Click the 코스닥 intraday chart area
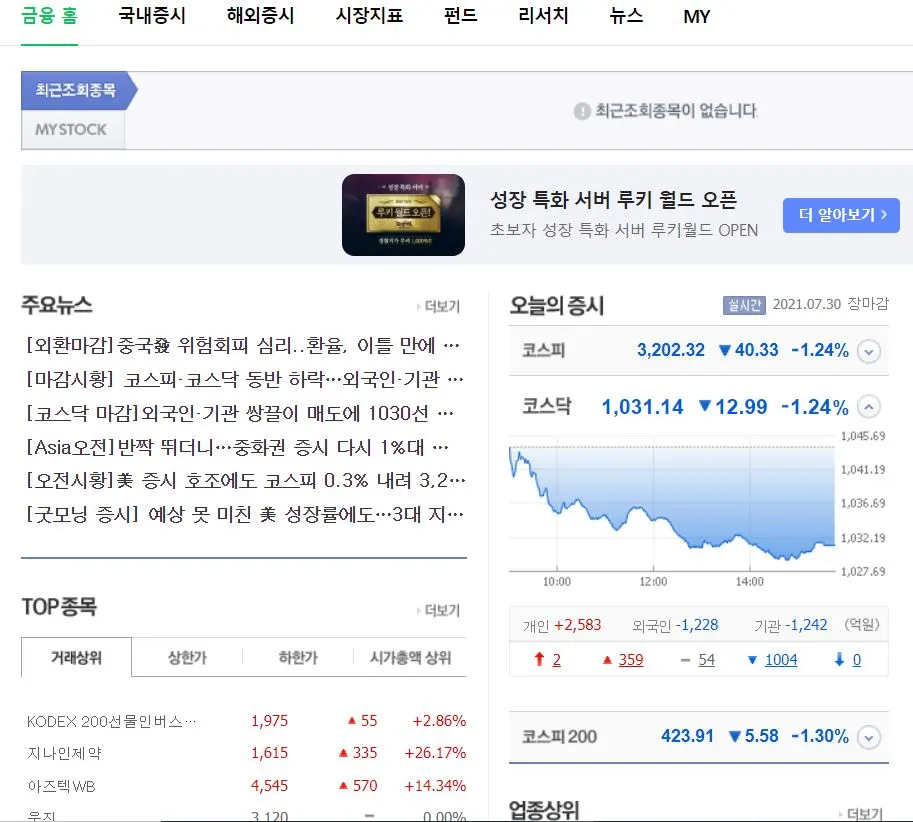Viewport: 913px width, 822px height. [672, 504]
